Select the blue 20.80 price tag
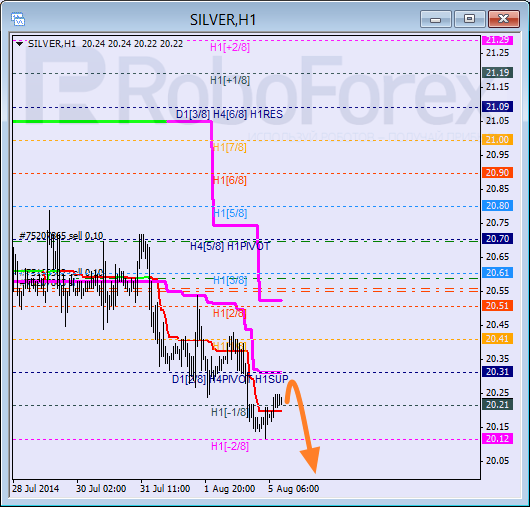Screen dimensions: 530x507 coord(497,206)
